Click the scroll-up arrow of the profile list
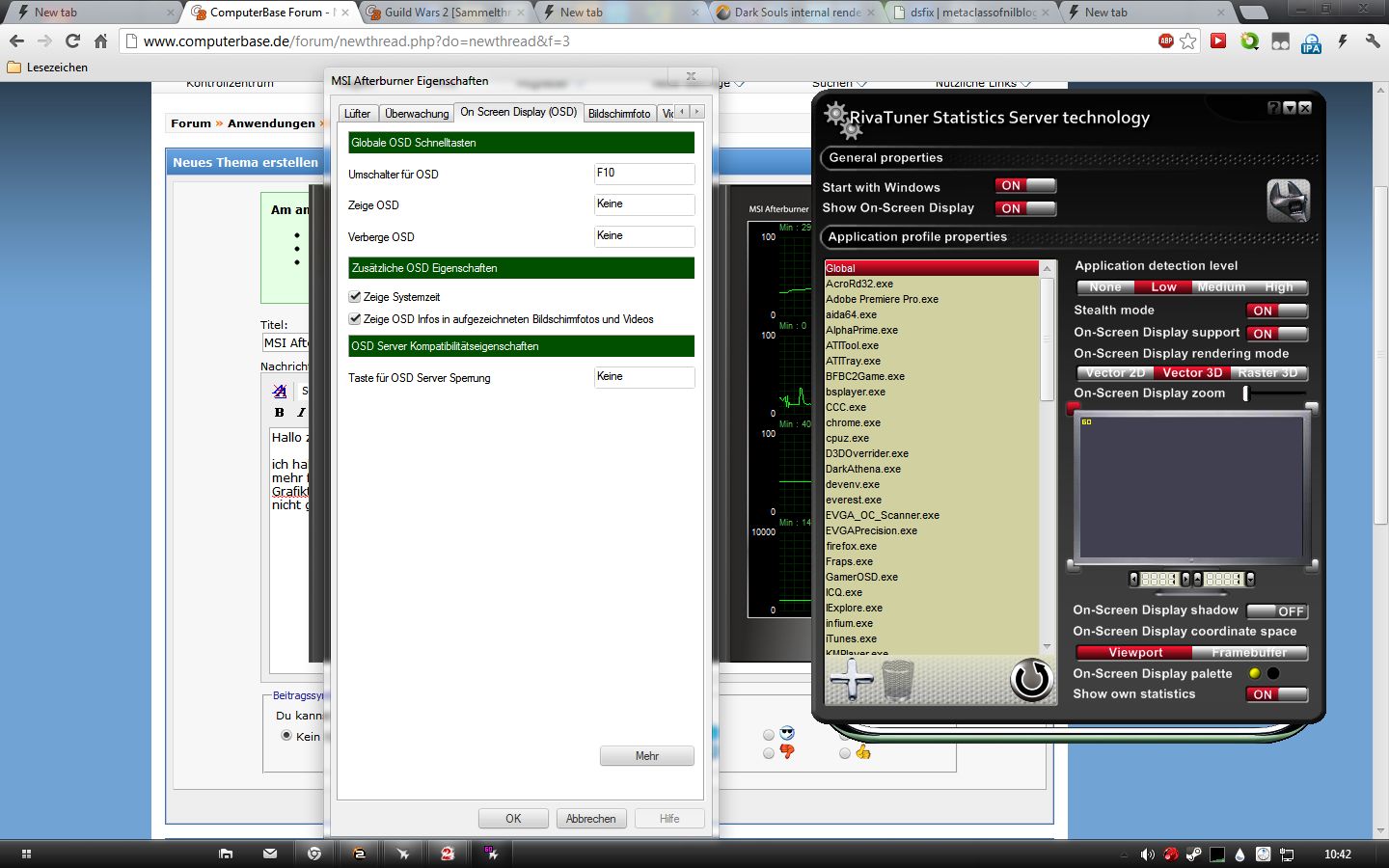Viewport: 1389px width, 868px height. 1048,268
